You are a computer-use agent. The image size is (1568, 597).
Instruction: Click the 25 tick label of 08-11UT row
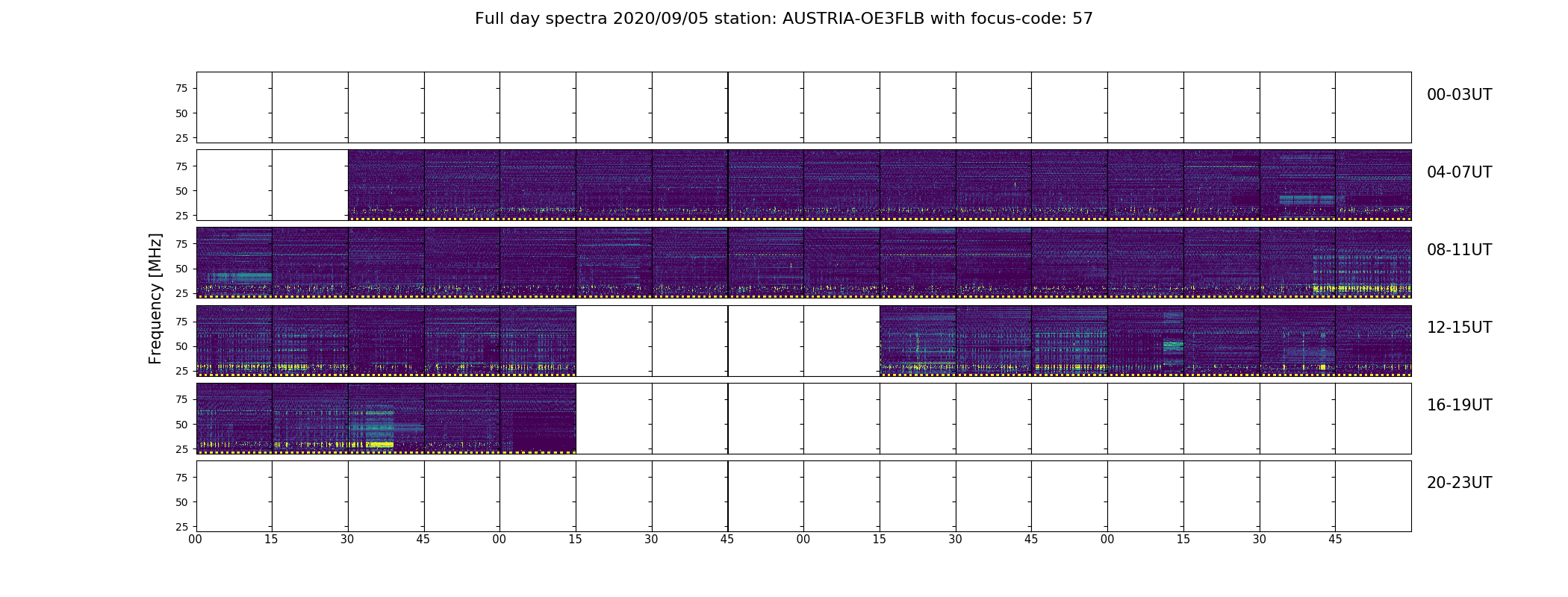181,293
